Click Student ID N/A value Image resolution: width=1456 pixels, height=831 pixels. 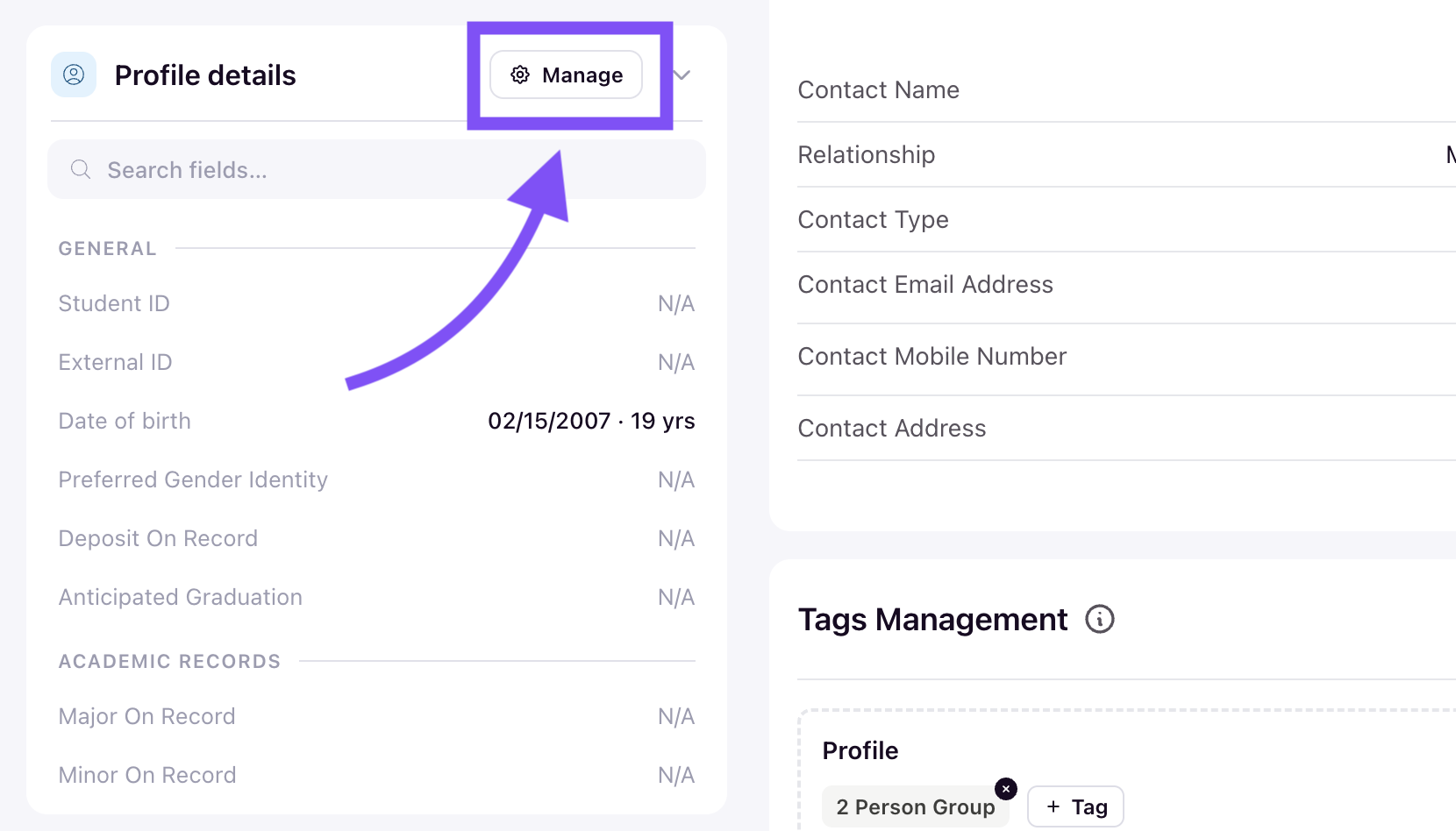[x=676, y=303]
